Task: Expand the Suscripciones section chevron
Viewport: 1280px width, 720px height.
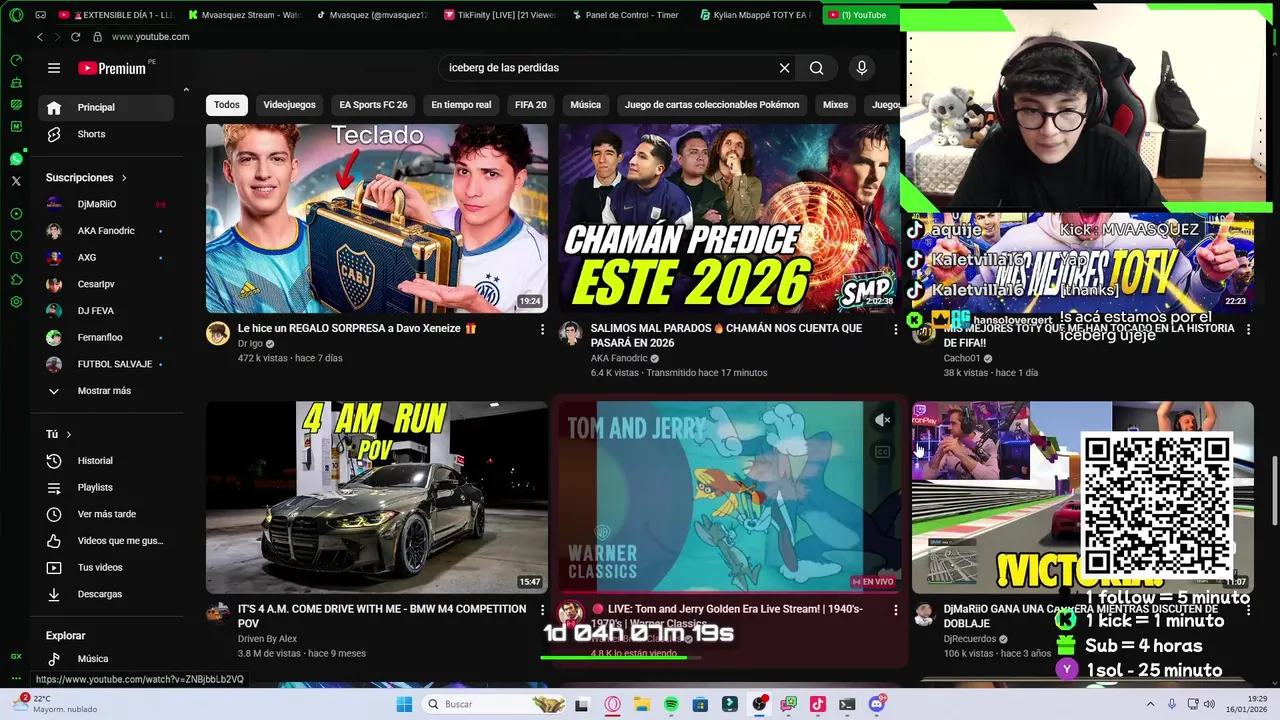Action: tap(124, 178)
